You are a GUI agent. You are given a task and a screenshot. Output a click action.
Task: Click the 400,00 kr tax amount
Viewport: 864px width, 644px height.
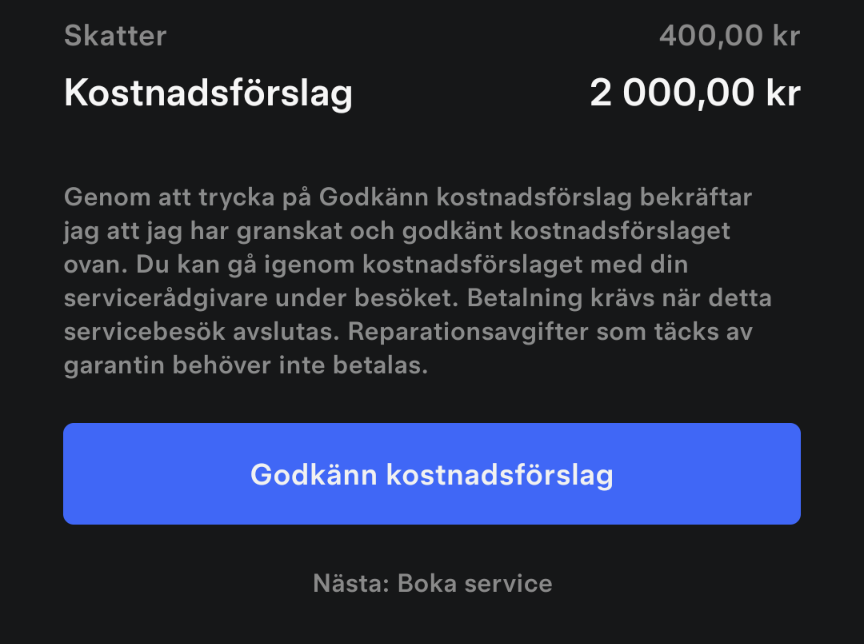[729, 37]
